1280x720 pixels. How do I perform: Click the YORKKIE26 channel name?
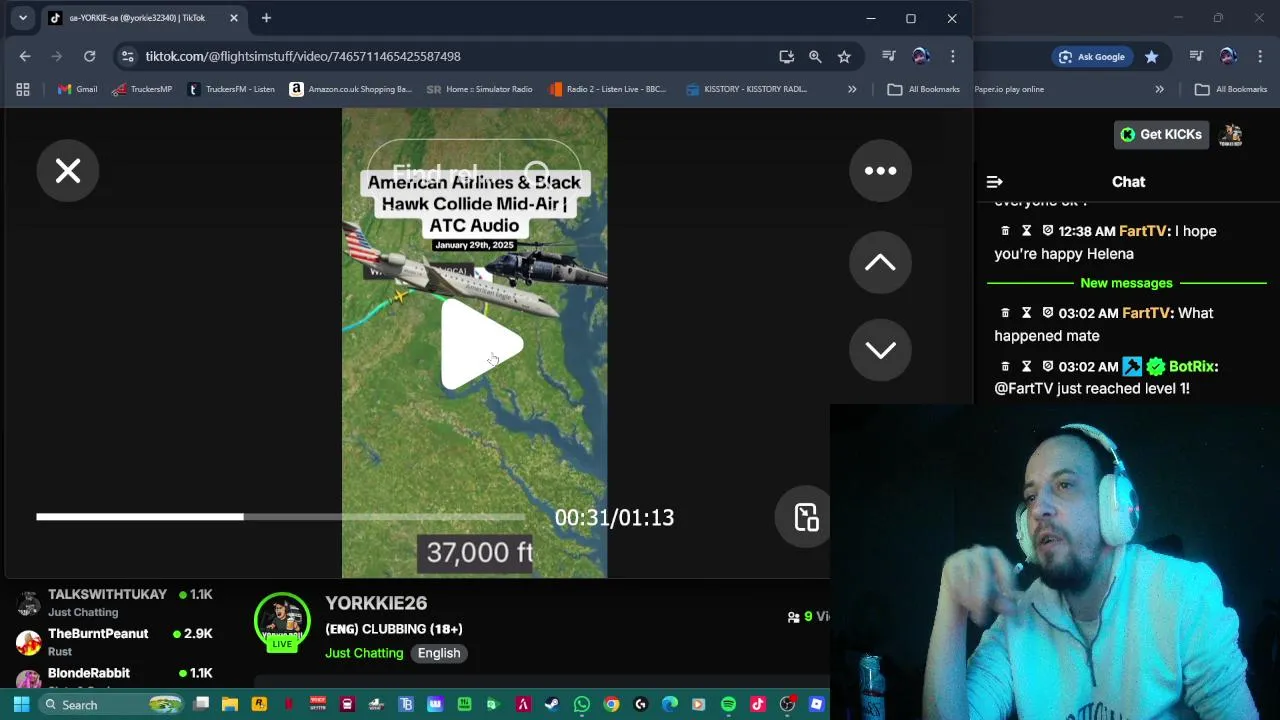pos(376,603)
